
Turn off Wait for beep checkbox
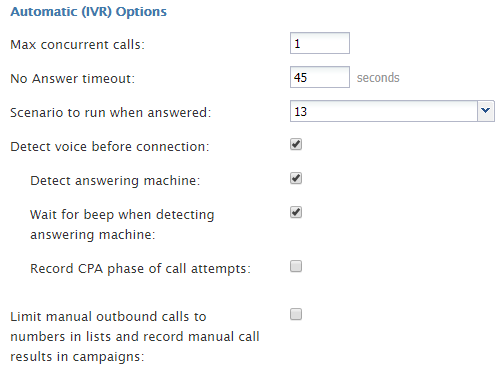[x=296, y=212]
